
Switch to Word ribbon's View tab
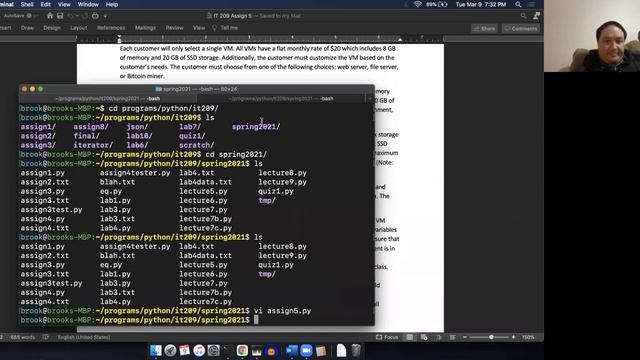point(199,28)
